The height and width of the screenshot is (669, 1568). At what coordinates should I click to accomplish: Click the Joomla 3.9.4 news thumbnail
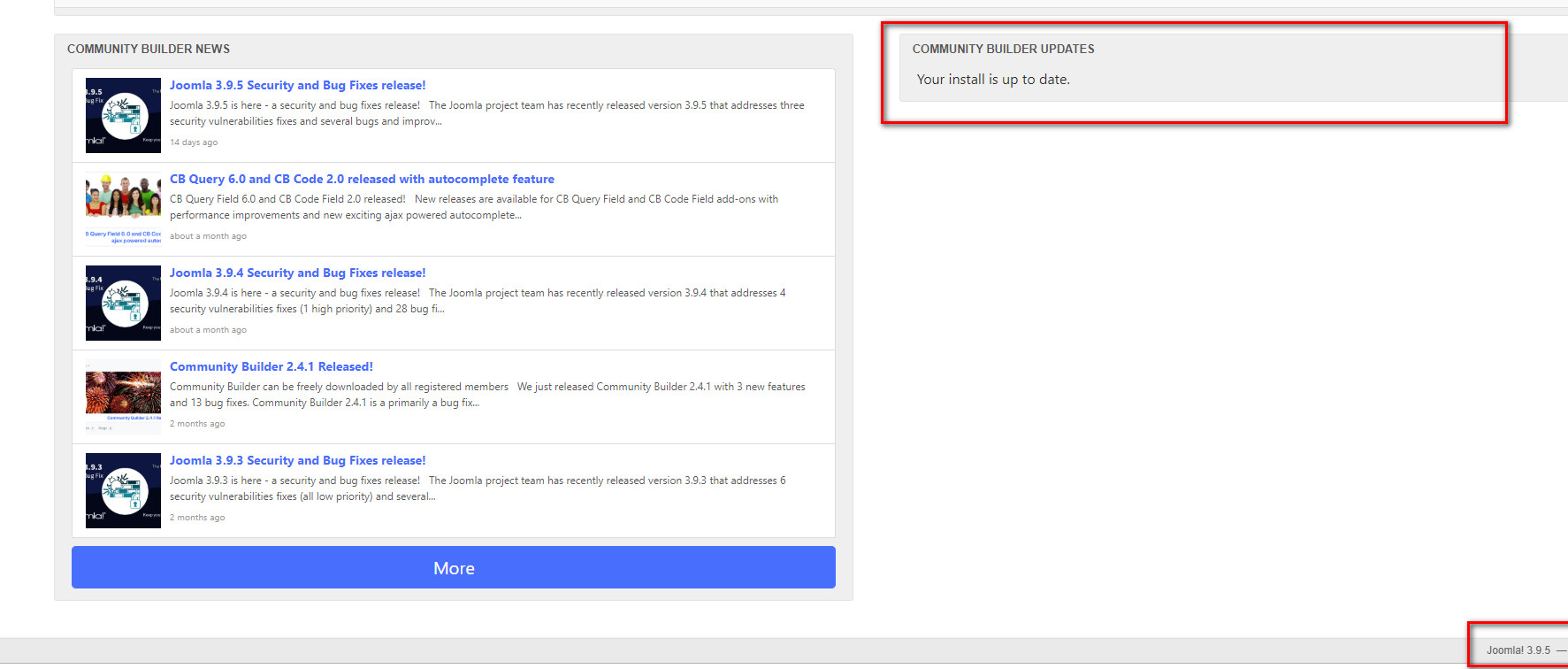123,303
